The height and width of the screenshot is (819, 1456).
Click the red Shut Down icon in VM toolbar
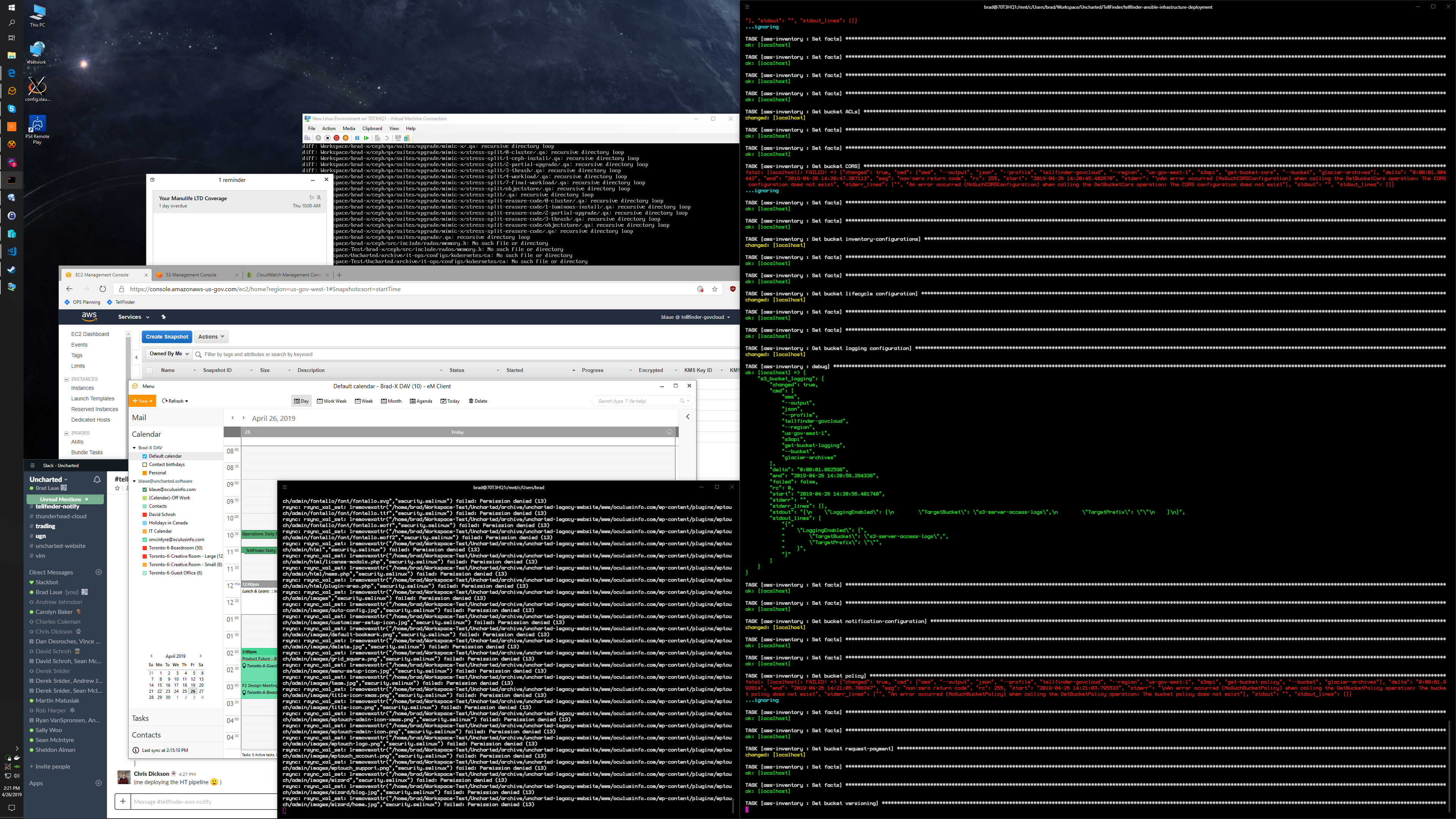point(336,138)
